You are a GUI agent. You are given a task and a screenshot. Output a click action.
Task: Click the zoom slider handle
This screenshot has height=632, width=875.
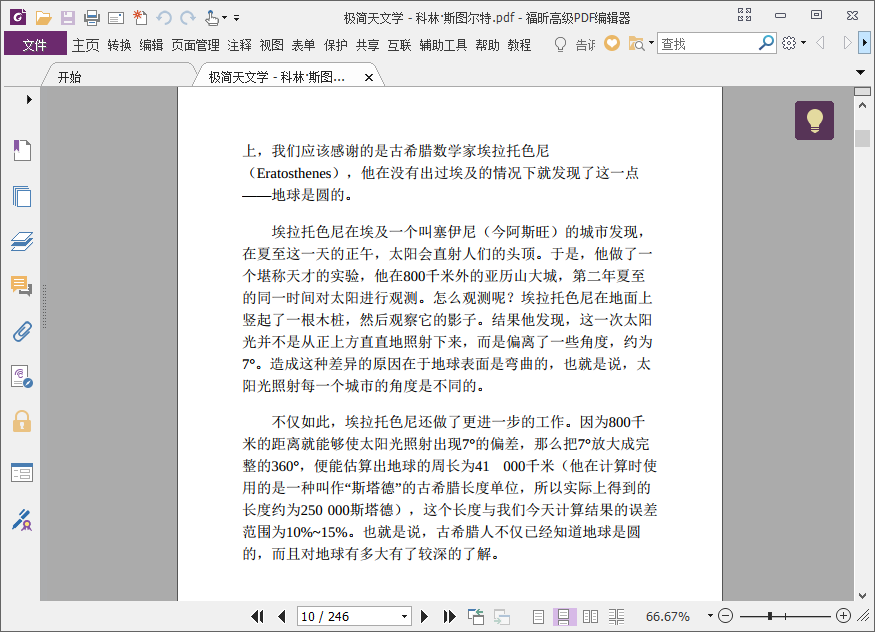(x=770, y=616)
